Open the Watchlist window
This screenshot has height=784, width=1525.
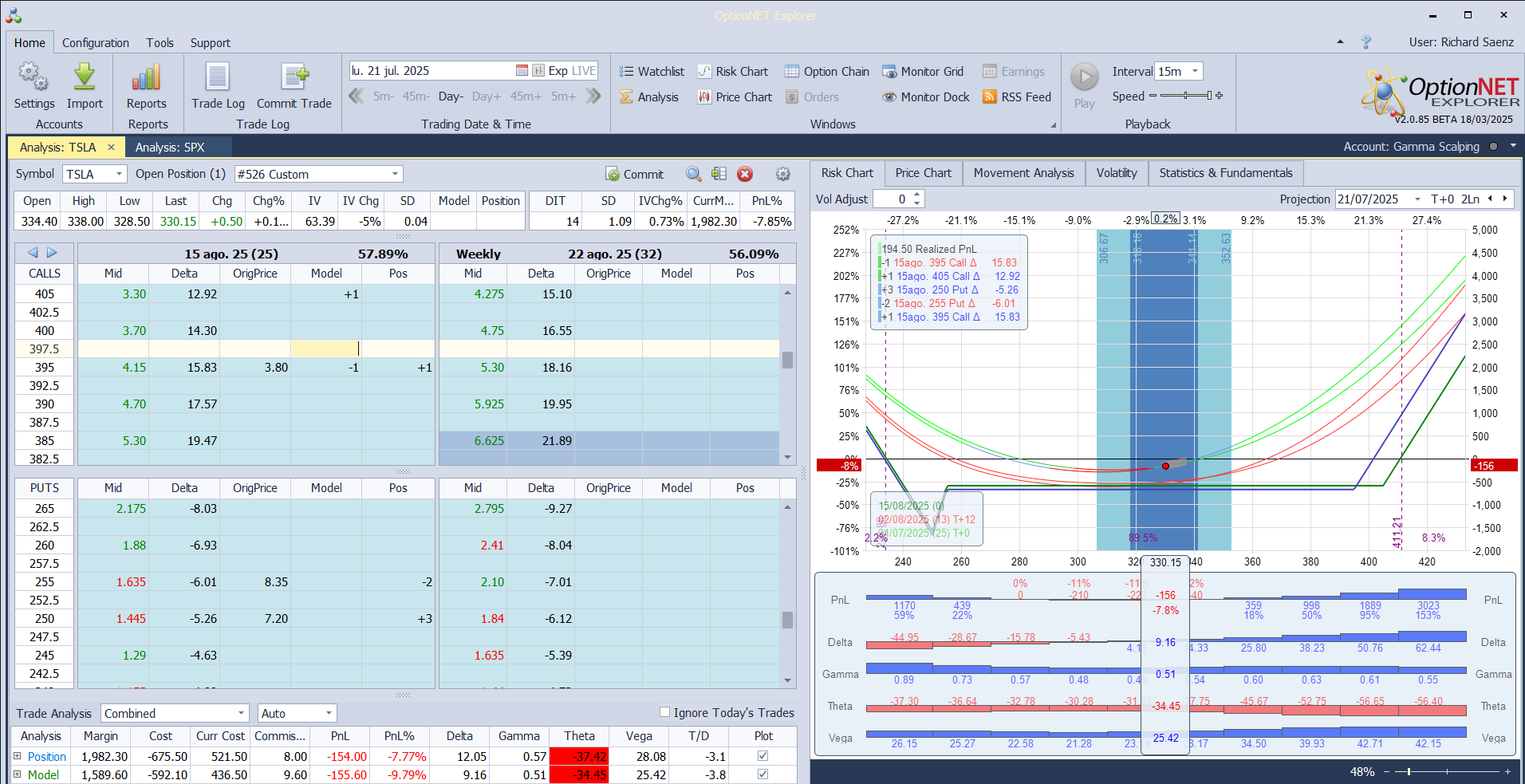[x=652, y=72]
